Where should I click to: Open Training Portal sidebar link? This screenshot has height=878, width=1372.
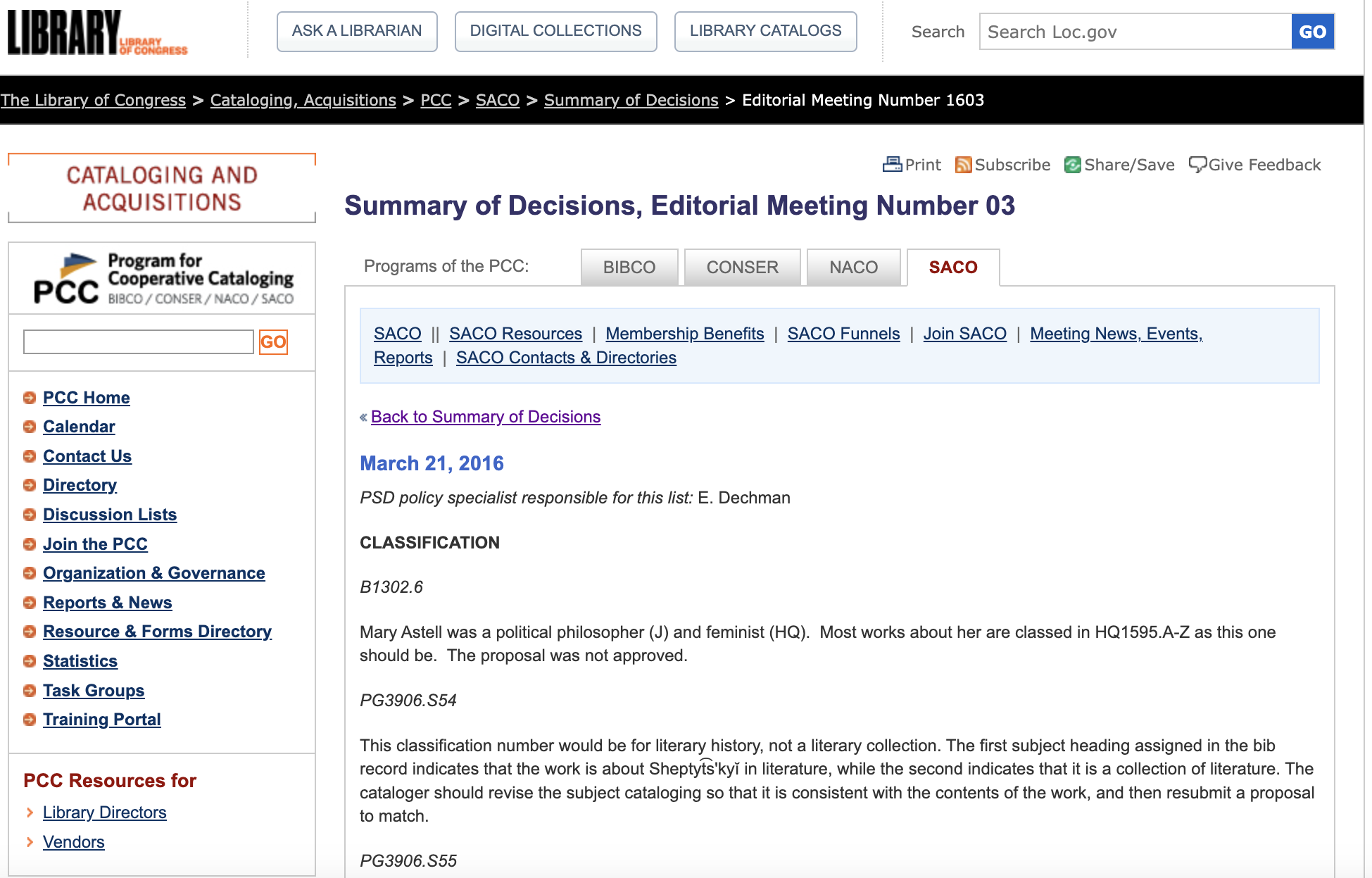tap(101, 720)
